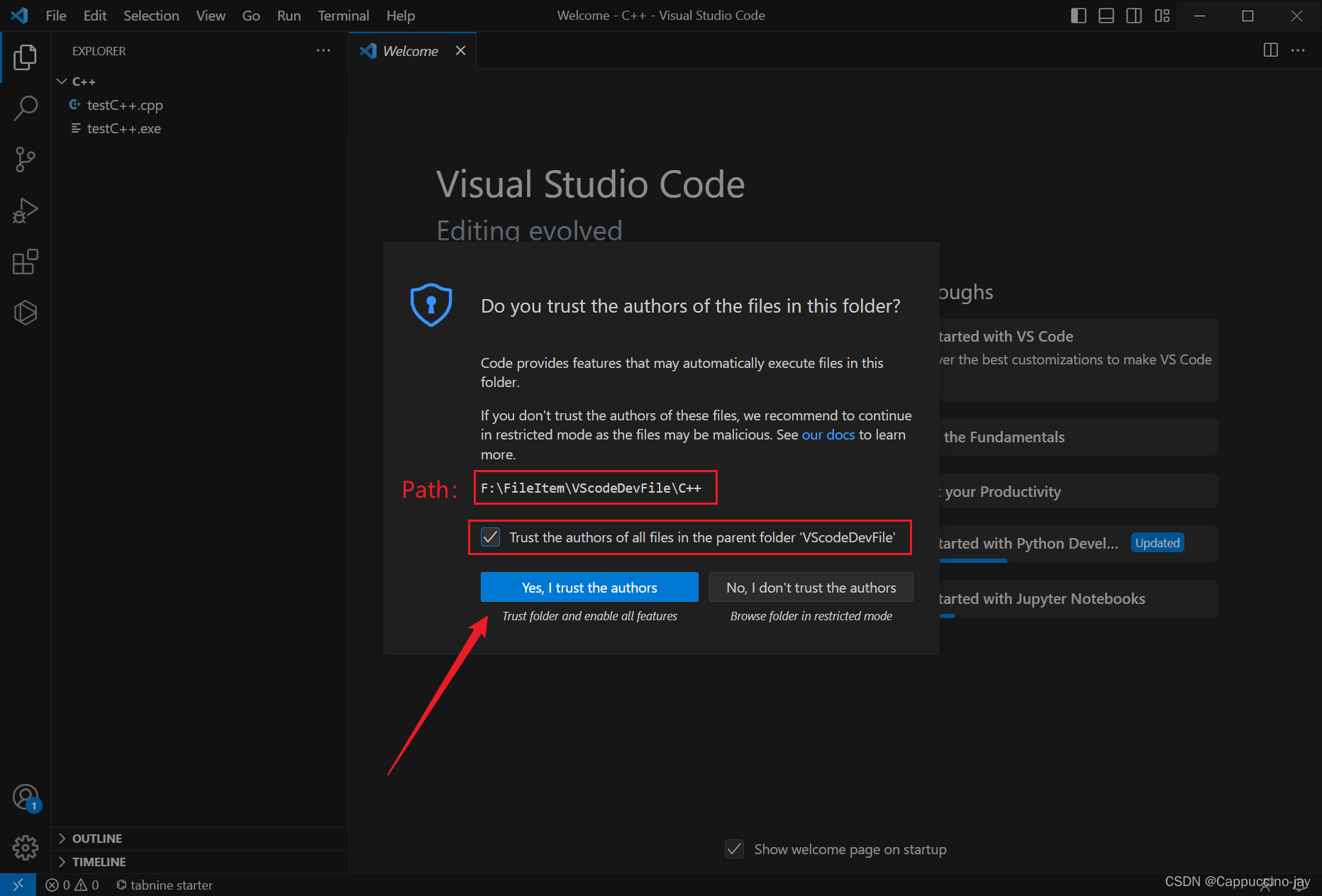The height and width of the screenshot is (896, 1322).
Task: Open the Go menu
Action: coord(251,16)
